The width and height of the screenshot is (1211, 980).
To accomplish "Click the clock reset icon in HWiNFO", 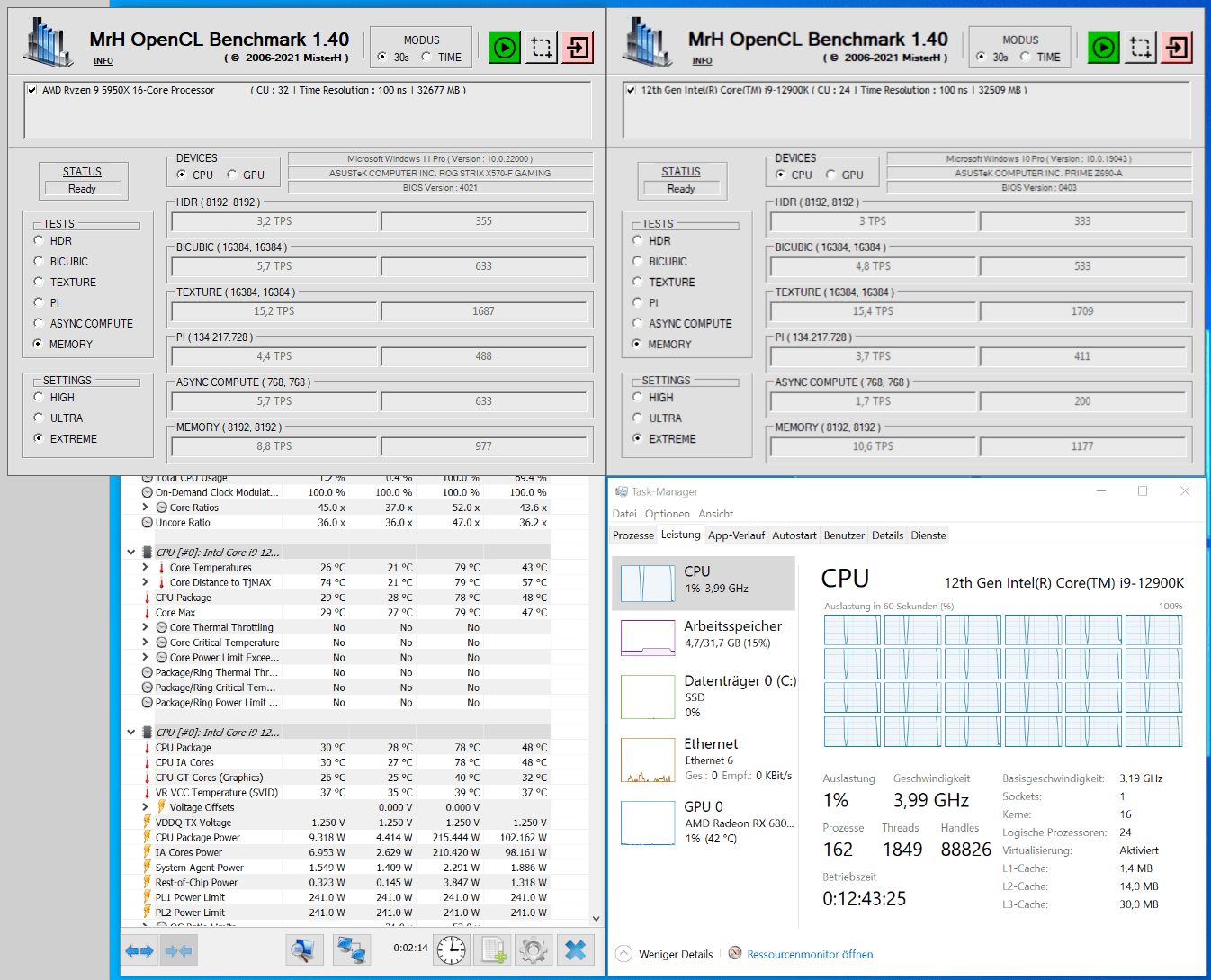I will pos(452,949).
